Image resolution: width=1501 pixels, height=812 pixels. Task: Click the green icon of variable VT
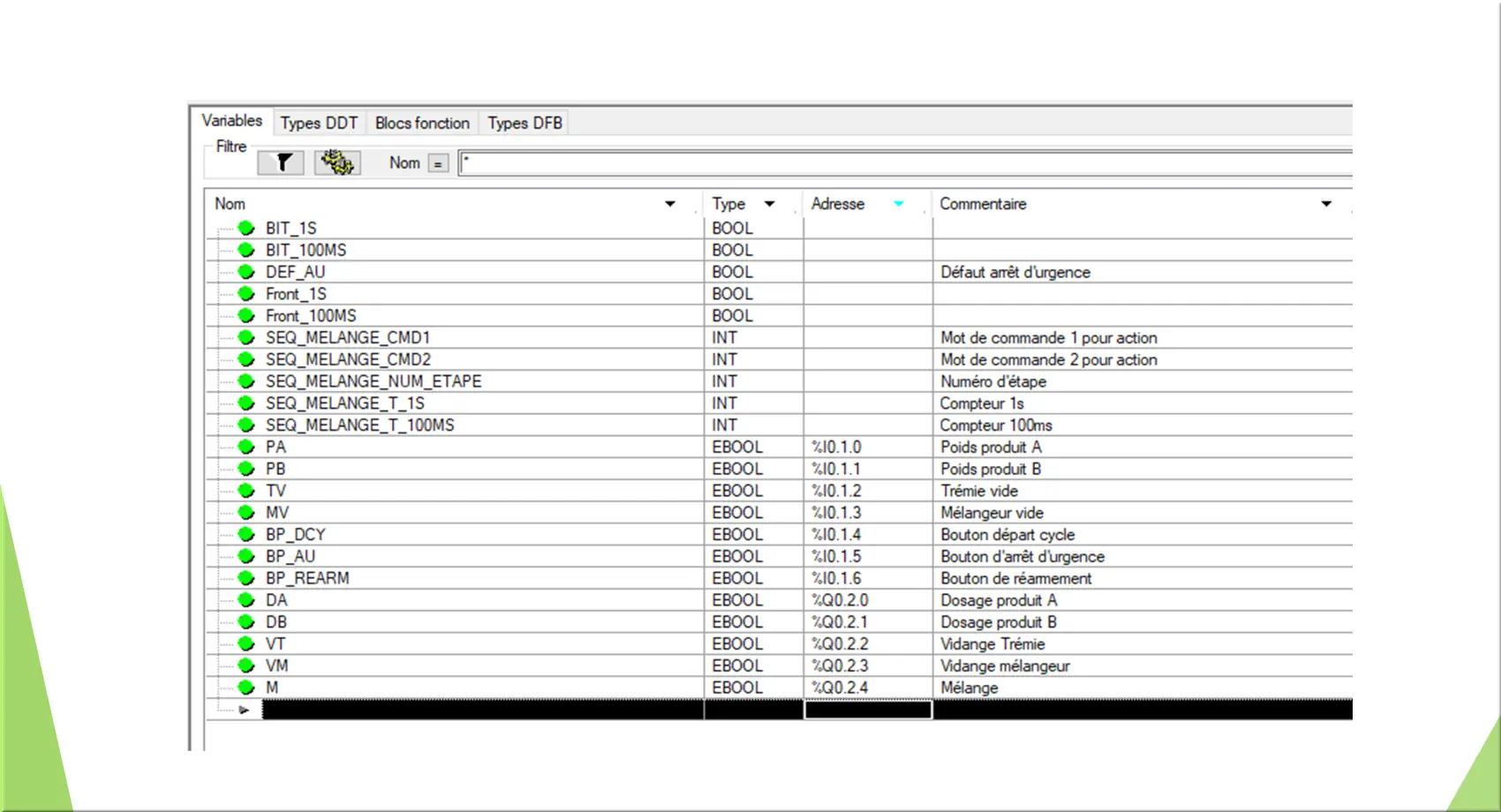(x=246, y=643)
